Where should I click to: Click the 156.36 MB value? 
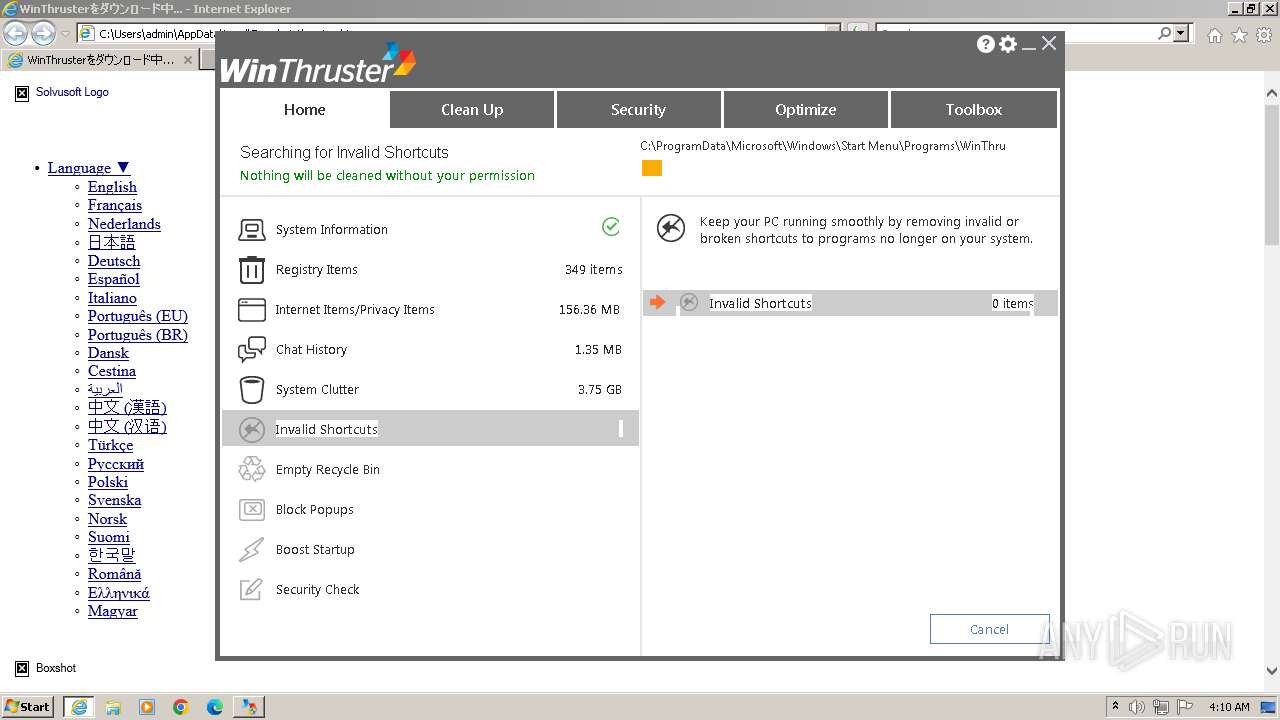point(589,310)
